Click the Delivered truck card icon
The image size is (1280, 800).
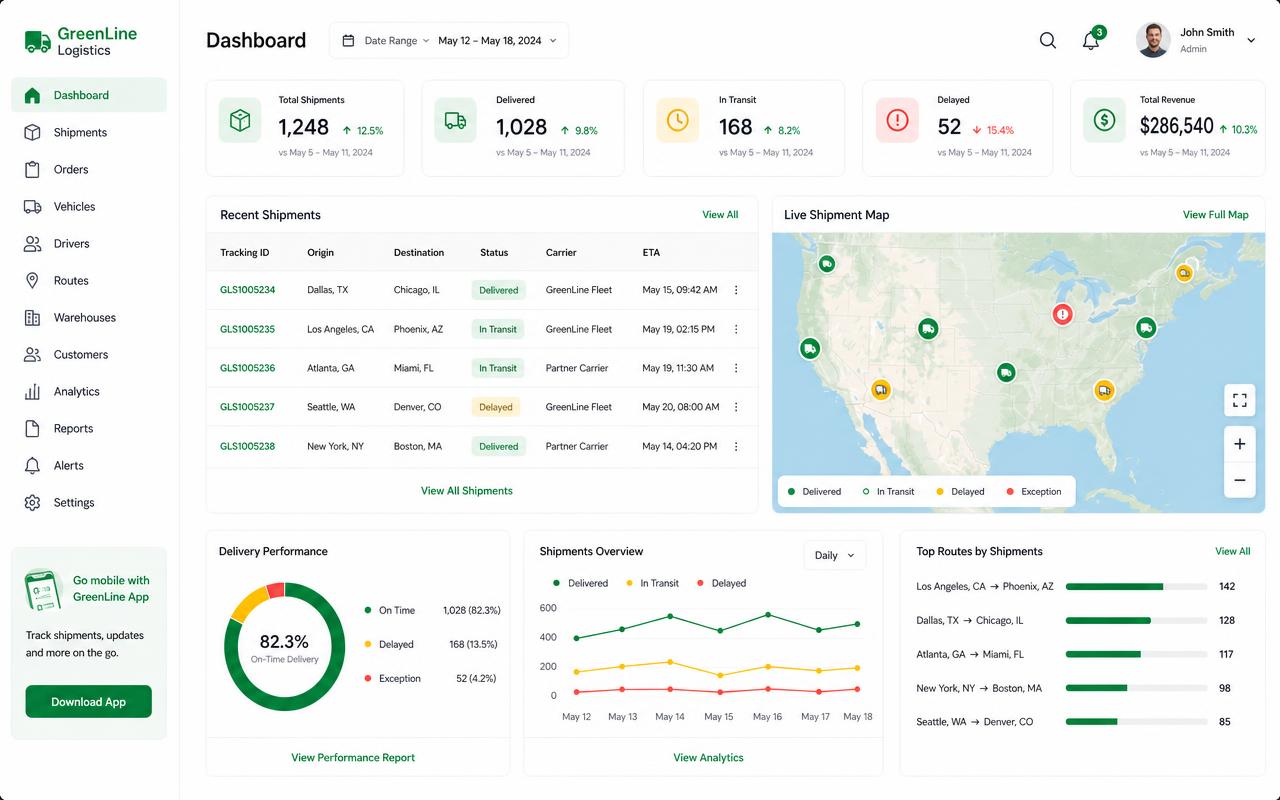point(455,120)
